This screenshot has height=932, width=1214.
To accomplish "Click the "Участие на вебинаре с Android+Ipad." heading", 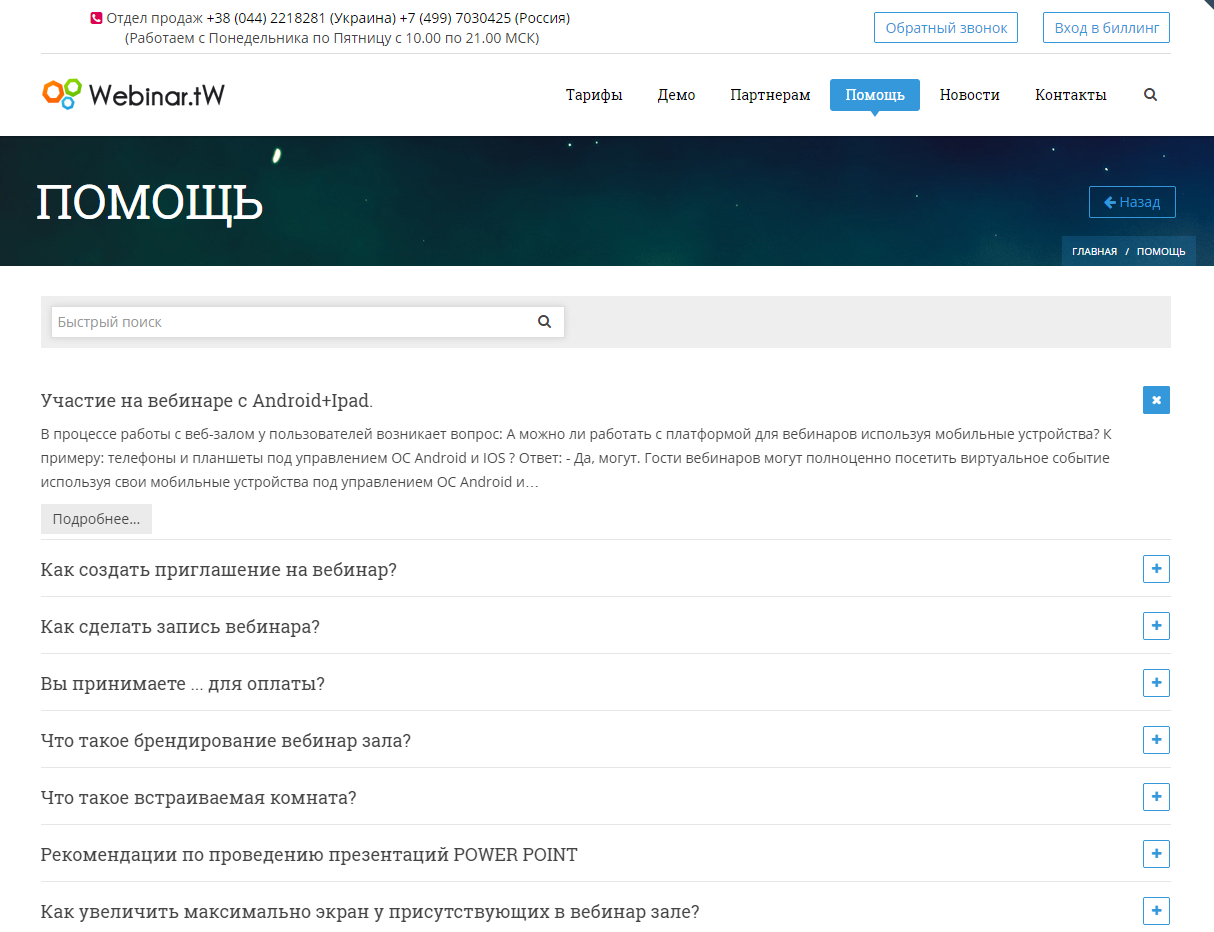I will point(207,401).
